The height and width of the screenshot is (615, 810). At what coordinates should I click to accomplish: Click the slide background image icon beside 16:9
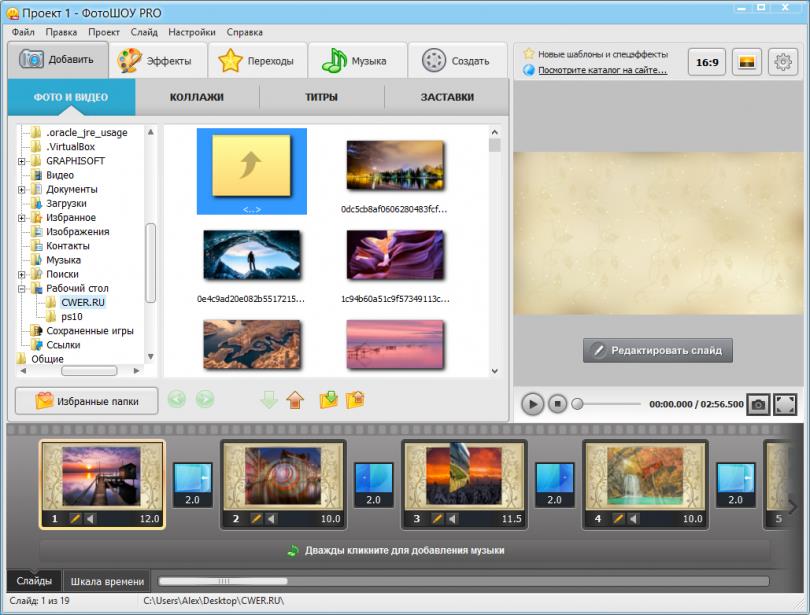point(746,62)
